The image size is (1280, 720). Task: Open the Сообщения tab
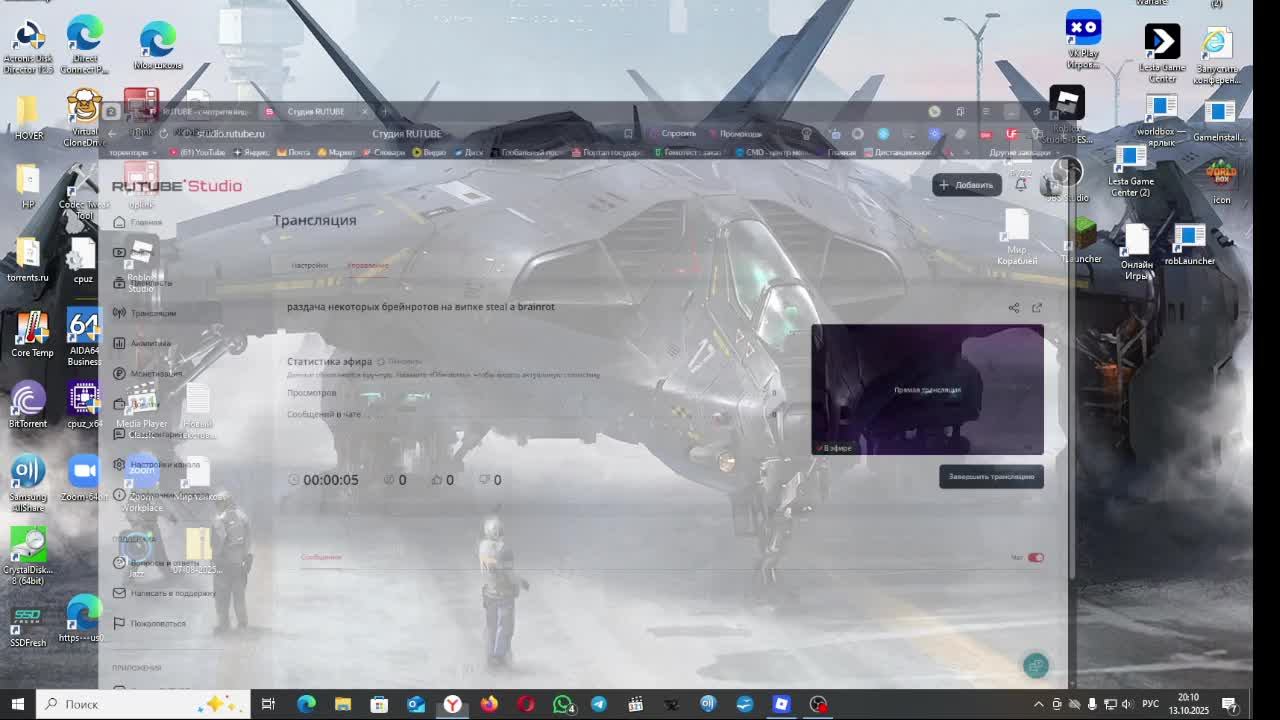pos(321,557)
